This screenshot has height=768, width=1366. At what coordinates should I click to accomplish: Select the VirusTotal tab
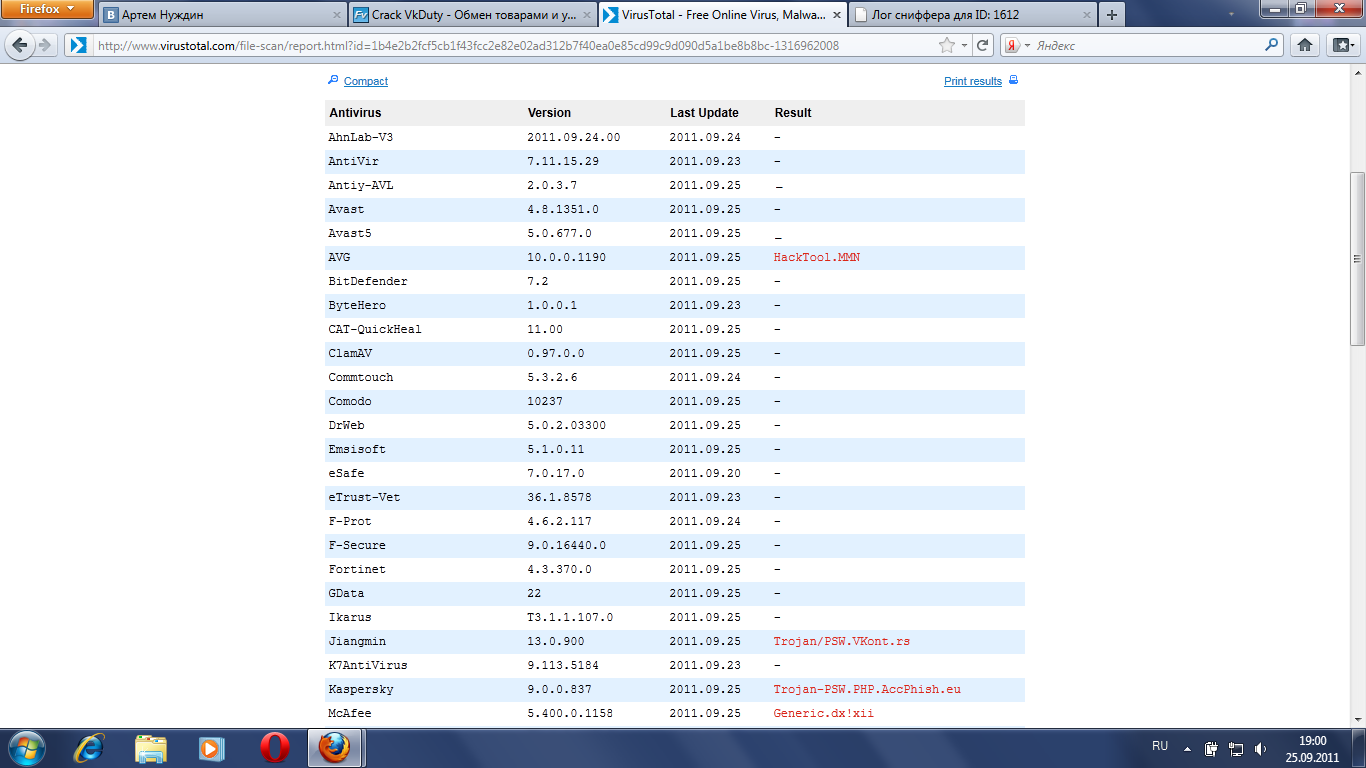(722, 15)
